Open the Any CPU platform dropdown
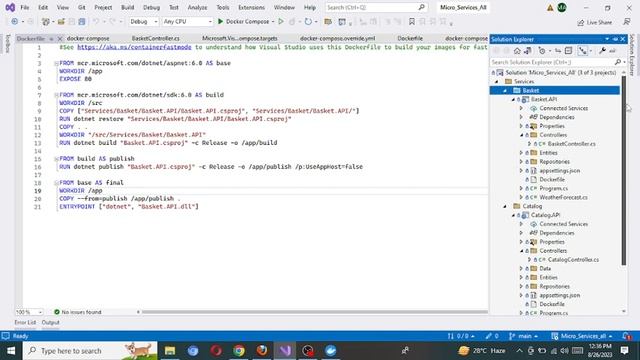 pos(187,22)
